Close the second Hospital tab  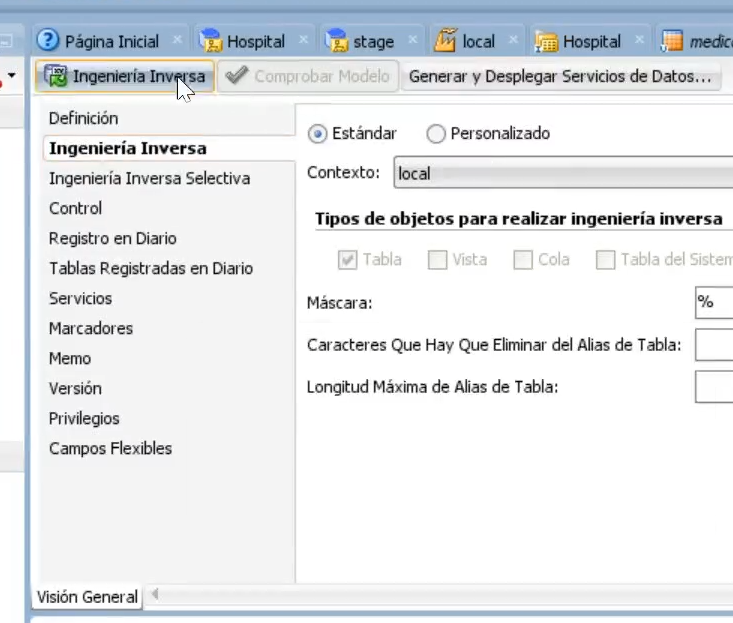[x=639, y=40]
